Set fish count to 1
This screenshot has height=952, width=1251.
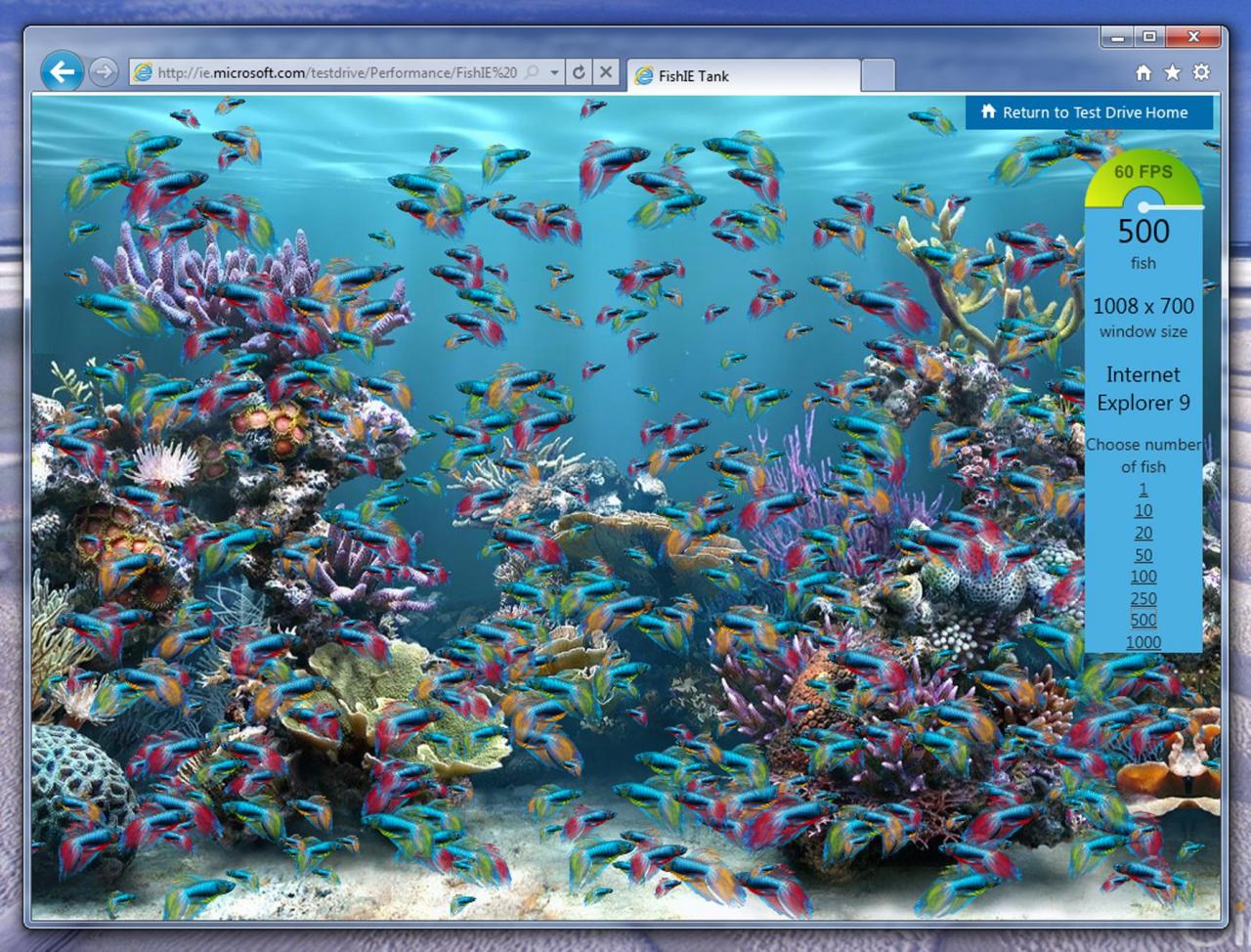pos(1143,489)
